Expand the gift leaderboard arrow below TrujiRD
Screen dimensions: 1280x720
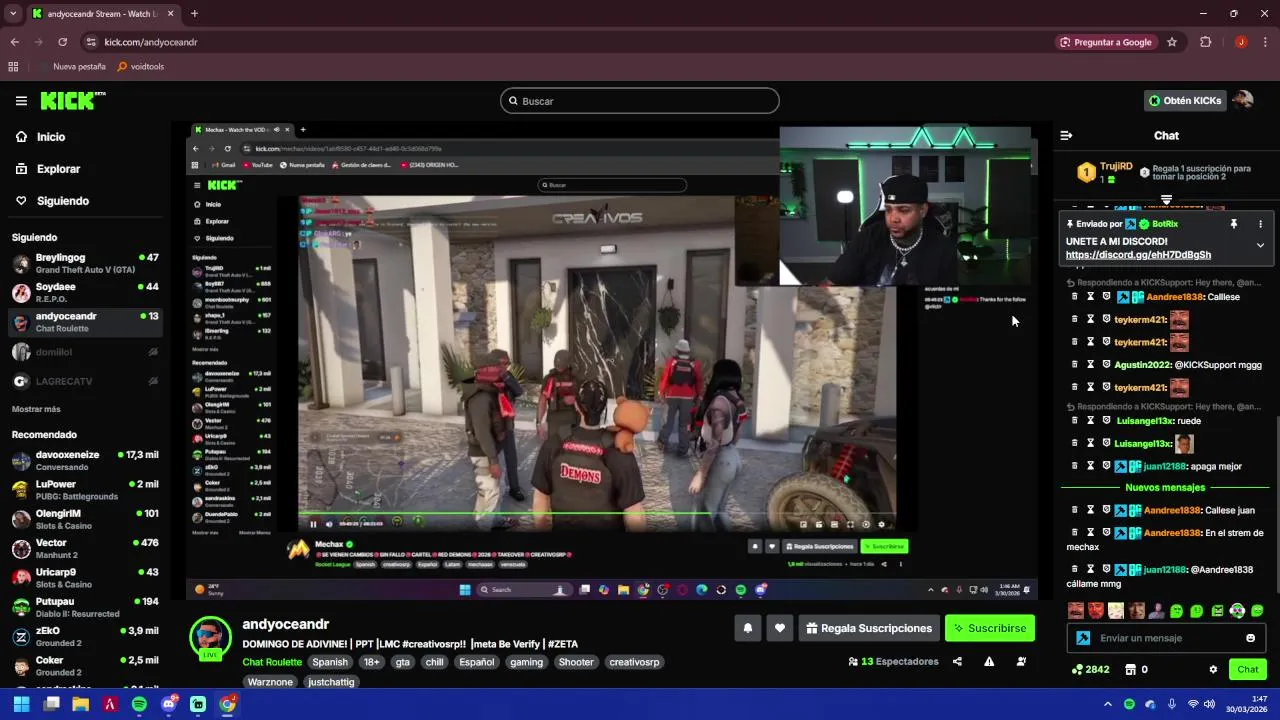pyautogui.click(x=1166, y=199)
